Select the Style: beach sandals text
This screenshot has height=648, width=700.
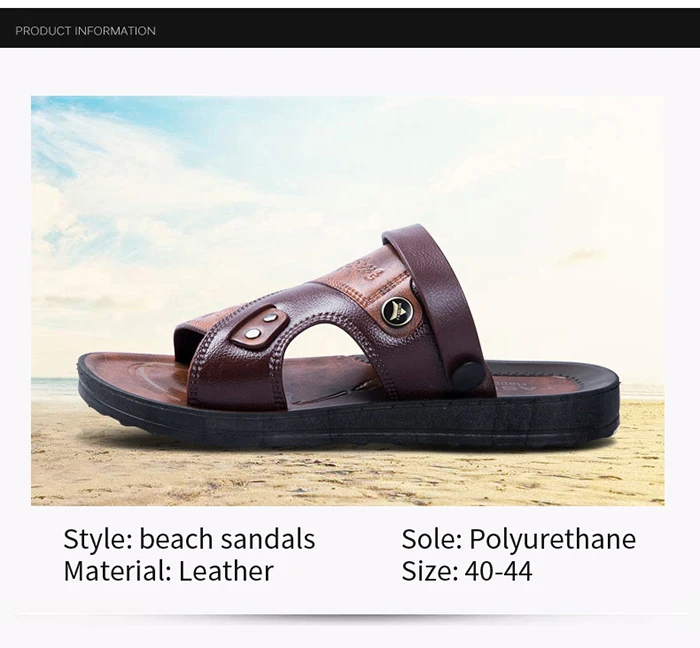point(189,539)
